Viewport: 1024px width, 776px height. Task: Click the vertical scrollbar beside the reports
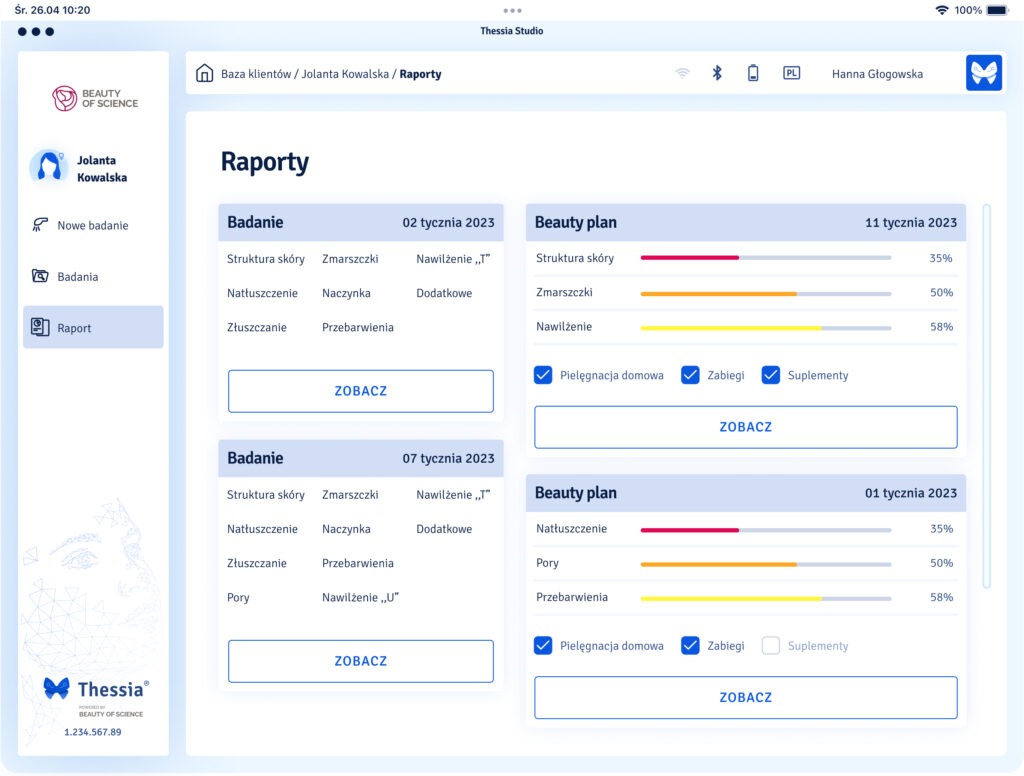coord(986,396)
